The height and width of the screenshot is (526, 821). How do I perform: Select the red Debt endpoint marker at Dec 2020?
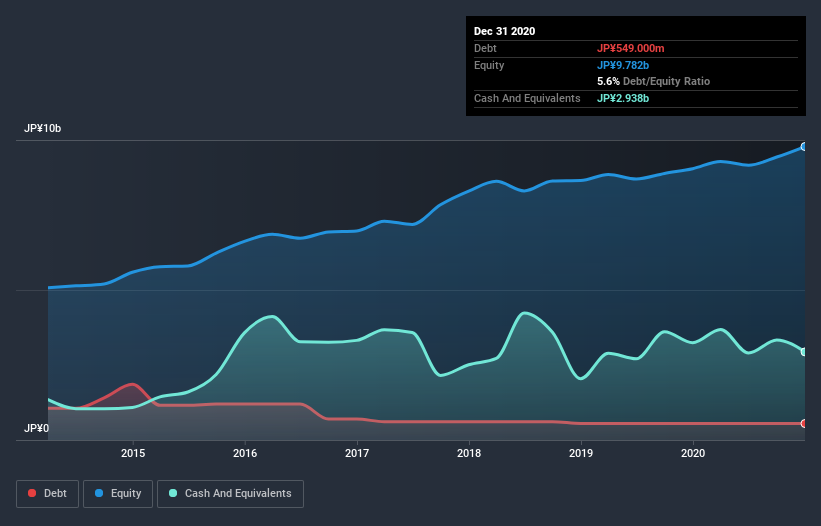[x=804, y=423]
